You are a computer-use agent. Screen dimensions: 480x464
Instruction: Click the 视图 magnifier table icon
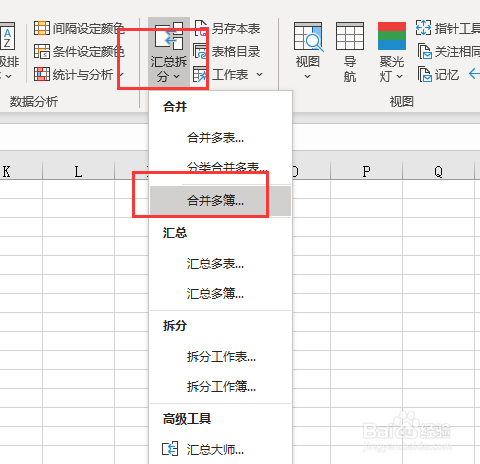[x=308, y=37]
